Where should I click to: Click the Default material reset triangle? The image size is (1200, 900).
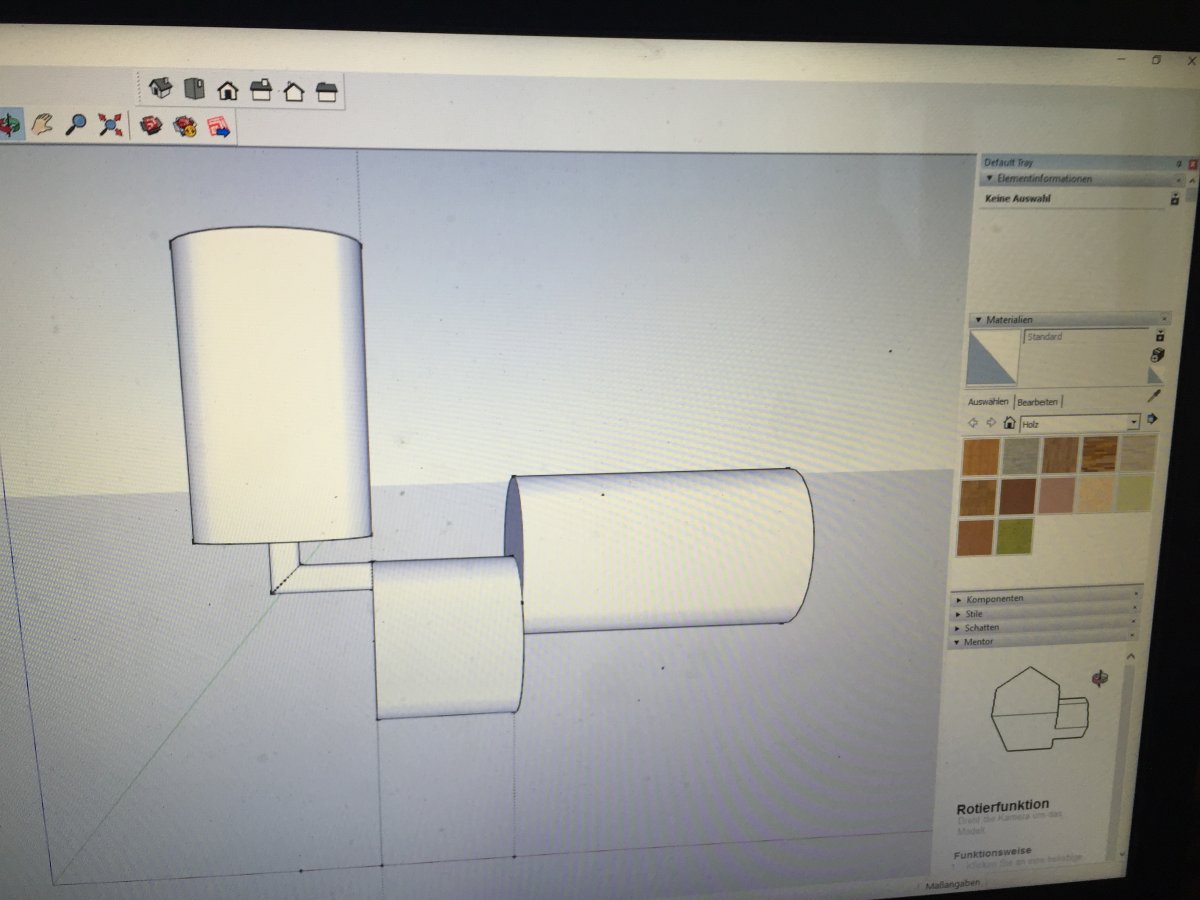(x=1156, y=375)
